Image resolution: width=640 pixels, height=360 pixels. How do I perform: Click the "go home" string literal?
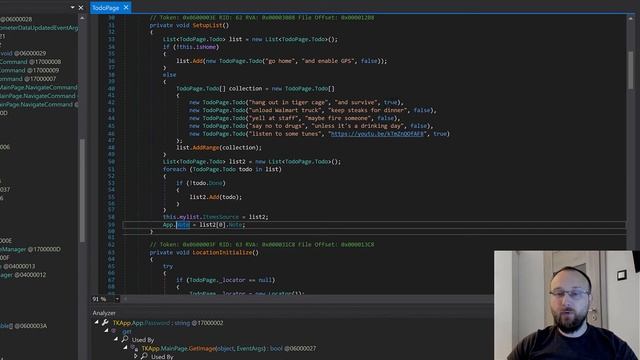coord(279,61)
